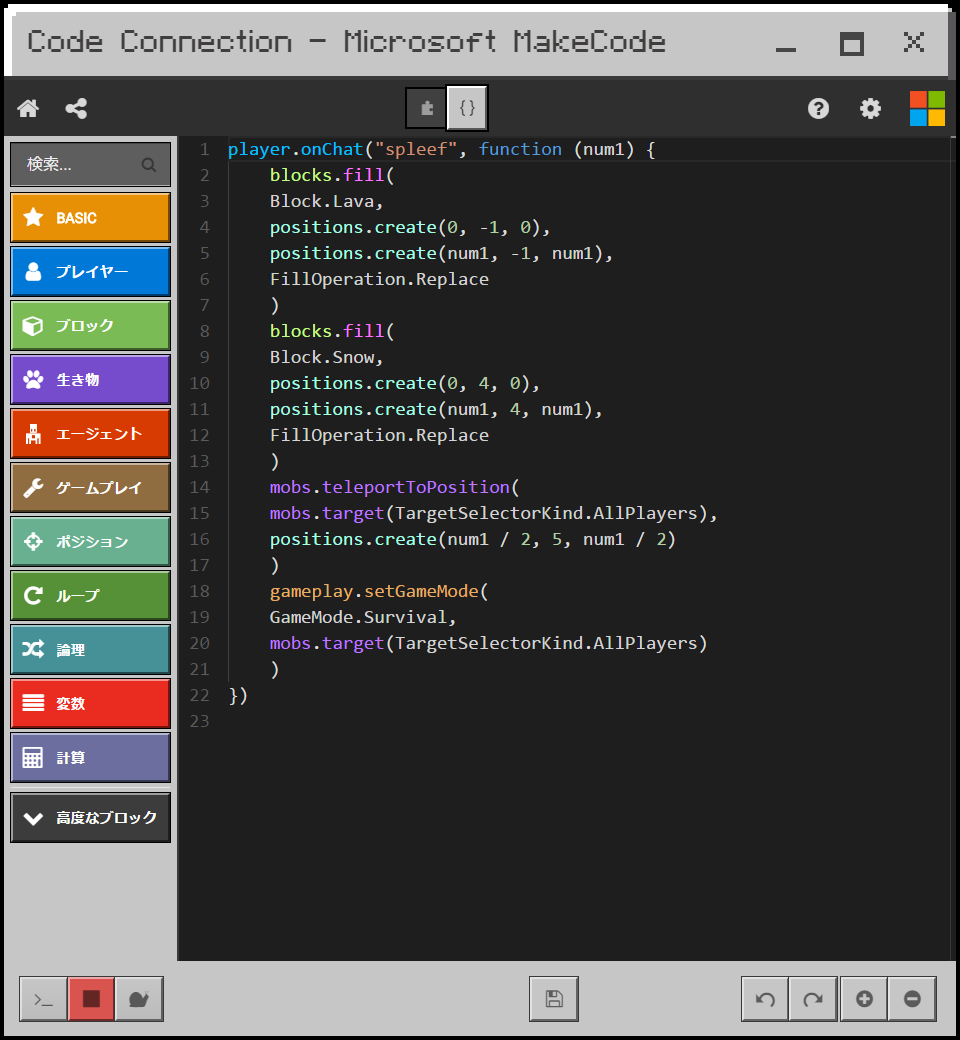The width and height of the screenshot is (960, 1040).
Task: Toggle the console terminal panel
Action: 42,998
